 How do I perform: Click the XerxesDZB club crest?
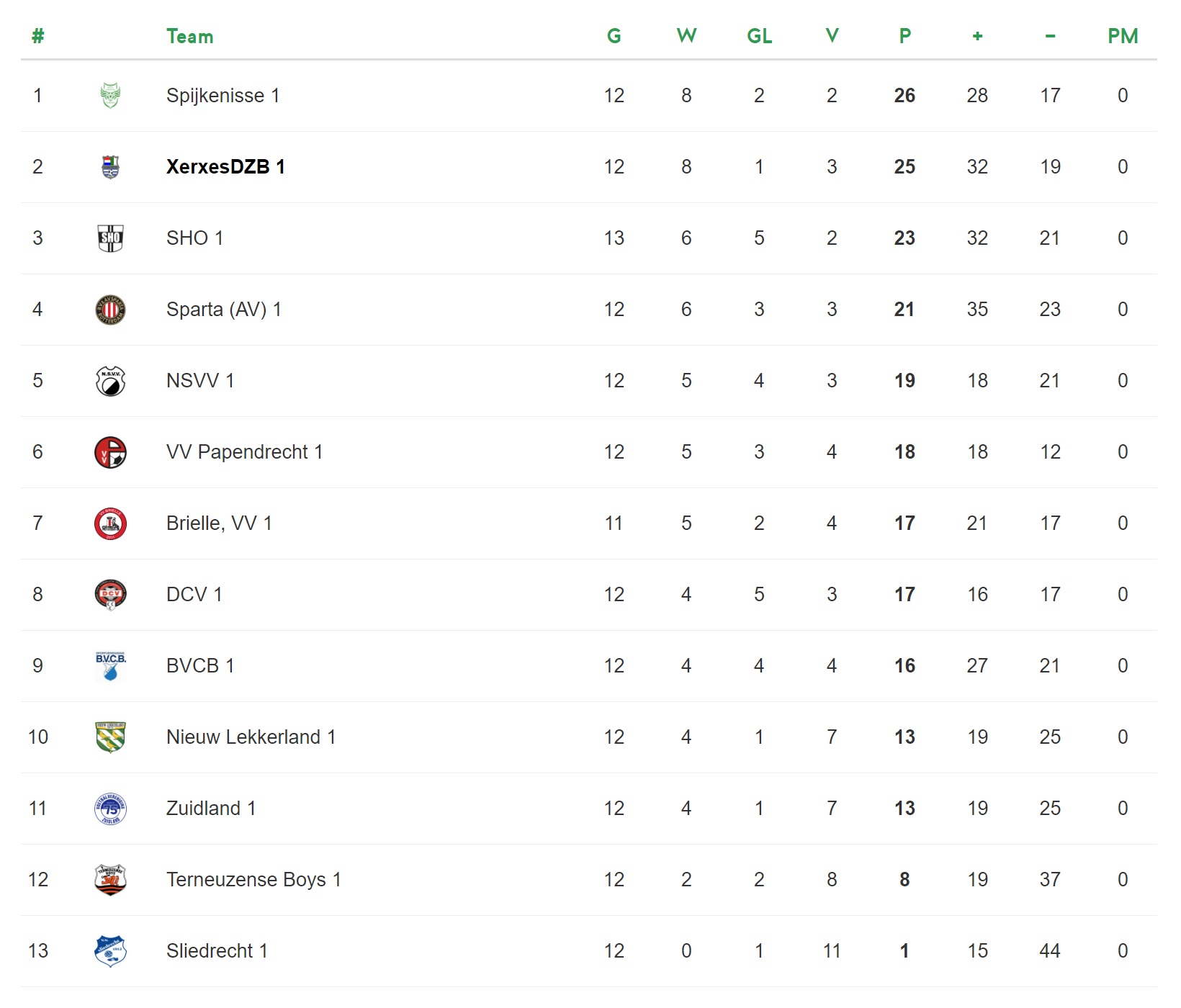pyautogui.click(x=110, y=167)
